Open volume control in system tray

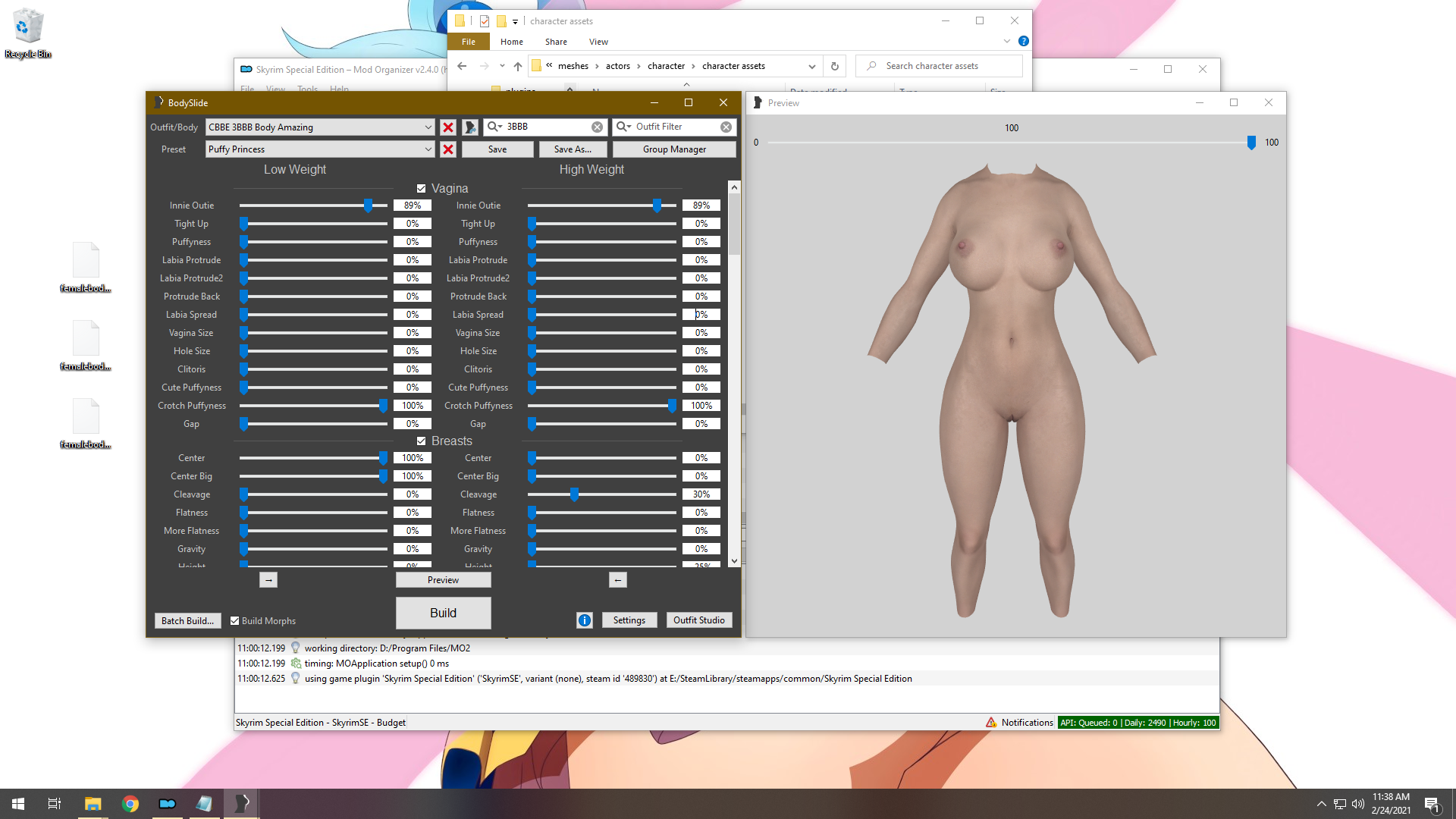click(1357, 804)
